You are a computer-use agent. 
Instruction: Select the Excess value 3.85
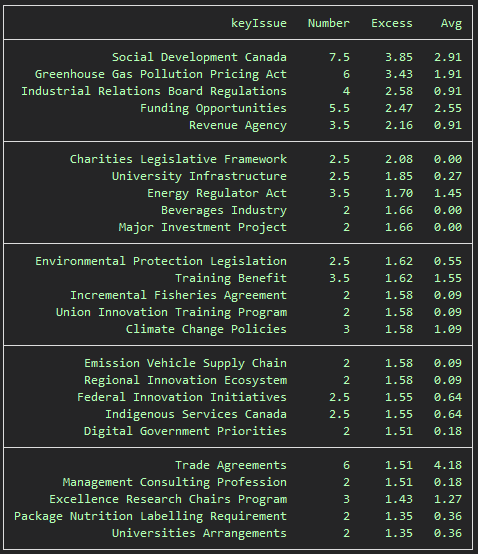pos(399,57)
